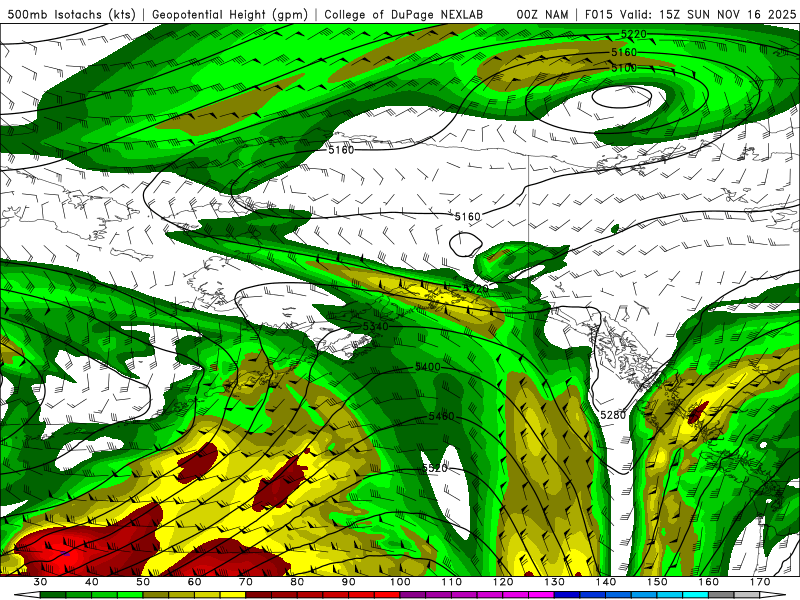Screen dimensions: 800x600
Task: Click the 5100 height contour label
Action: click(x=624, y=68)
